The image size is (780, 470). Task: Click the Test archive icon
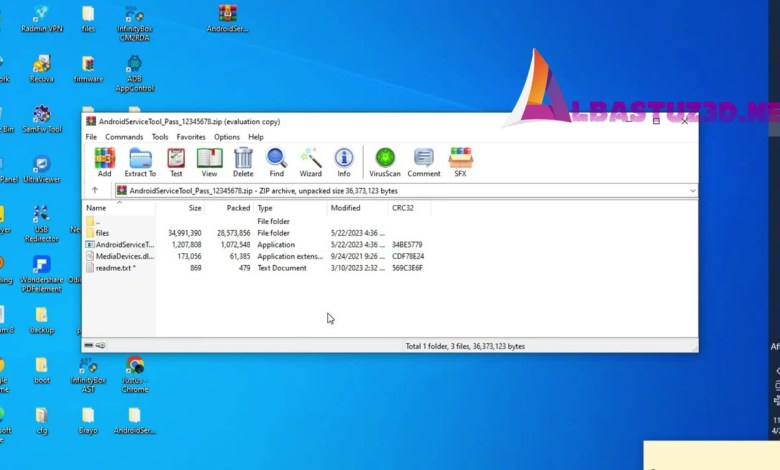tap(176, 162)
